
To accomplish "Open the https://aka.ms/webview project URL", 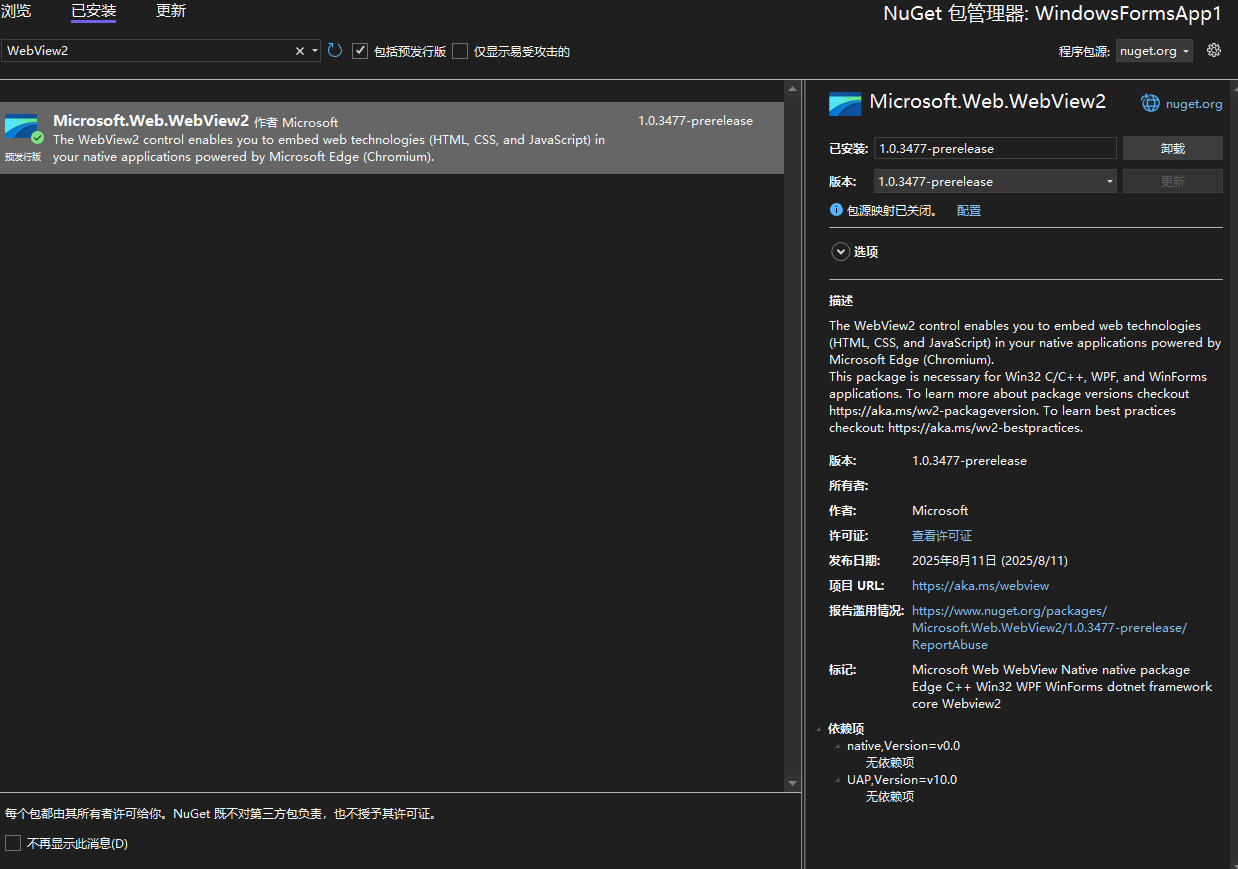I will [x=980, y=585].
